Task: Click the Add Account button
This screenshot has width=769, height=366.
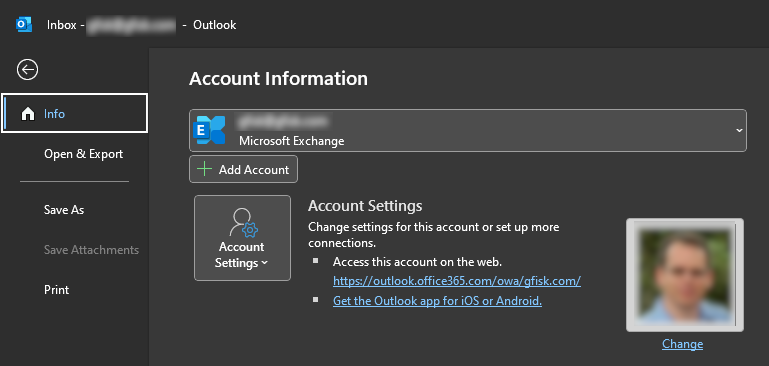Action: click(243, 169)
